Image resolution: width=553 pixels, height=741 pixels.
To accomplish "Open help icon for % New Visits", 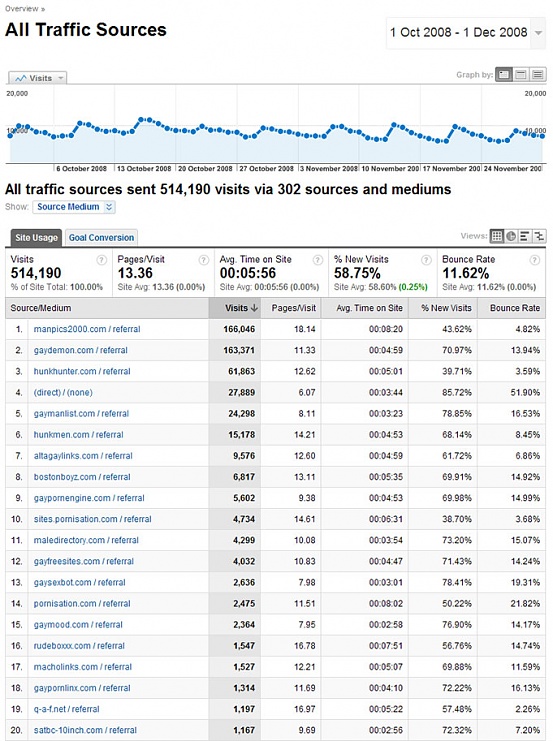I will [426, 259].
